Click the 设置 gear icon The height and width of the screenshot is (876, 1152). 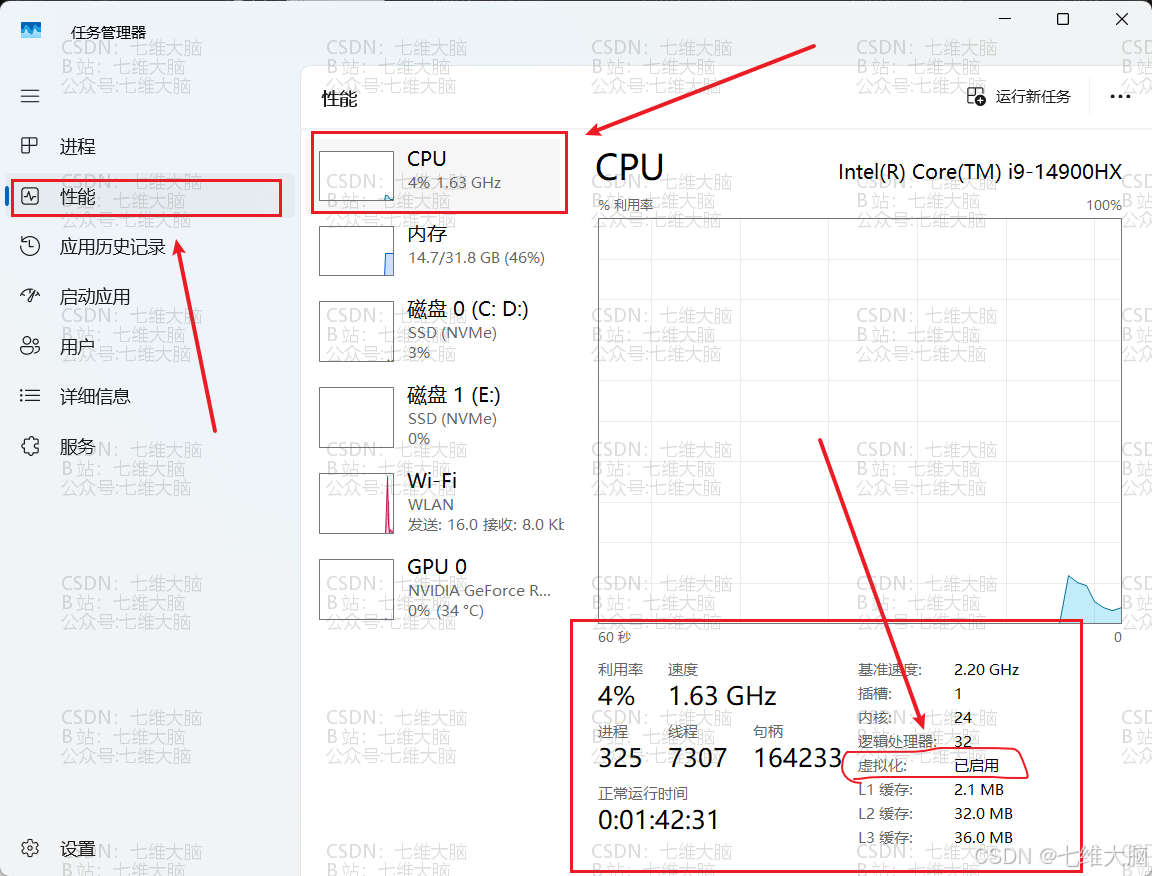coord(30,848)
